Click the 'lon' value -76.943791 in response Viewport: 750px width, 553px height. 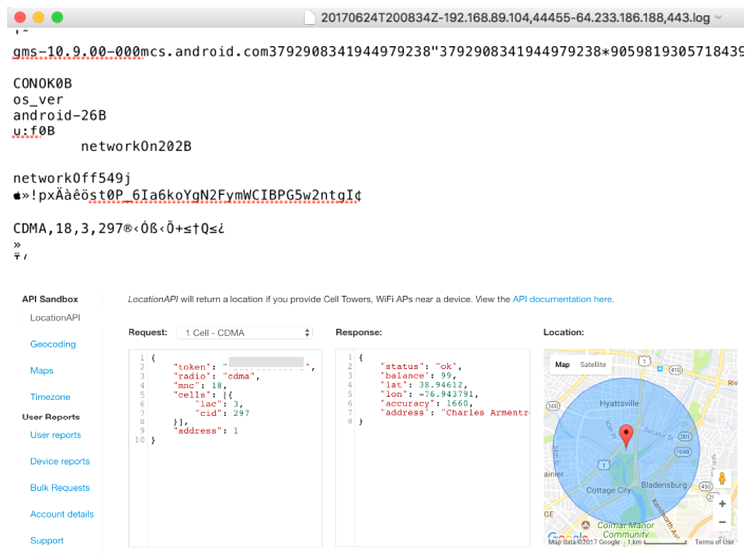pos(446,394)
